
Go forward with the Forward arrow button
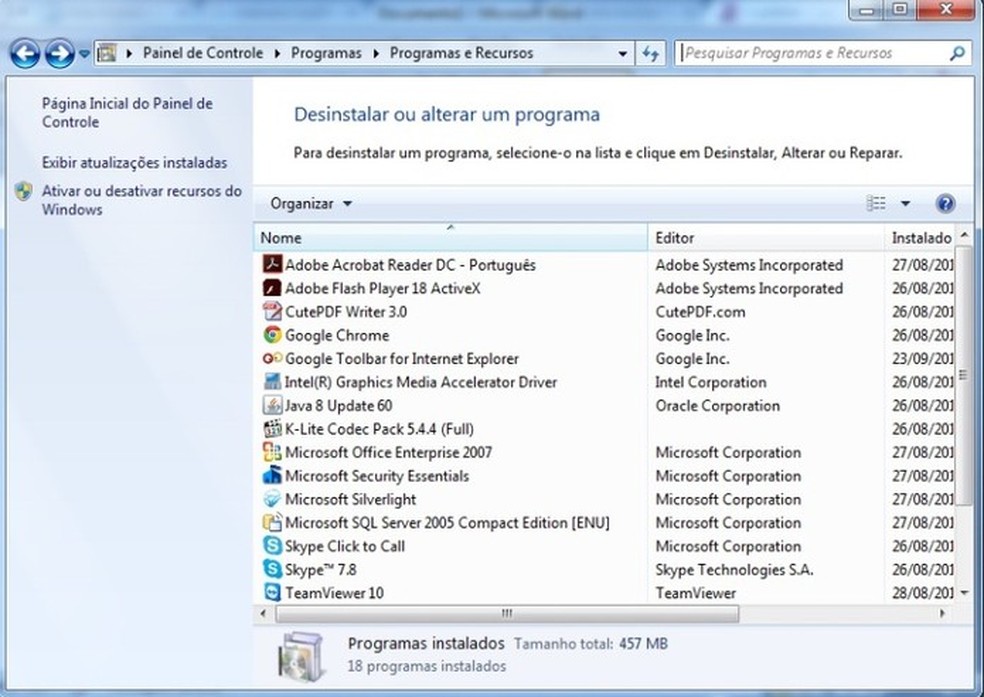pos(60,53)
